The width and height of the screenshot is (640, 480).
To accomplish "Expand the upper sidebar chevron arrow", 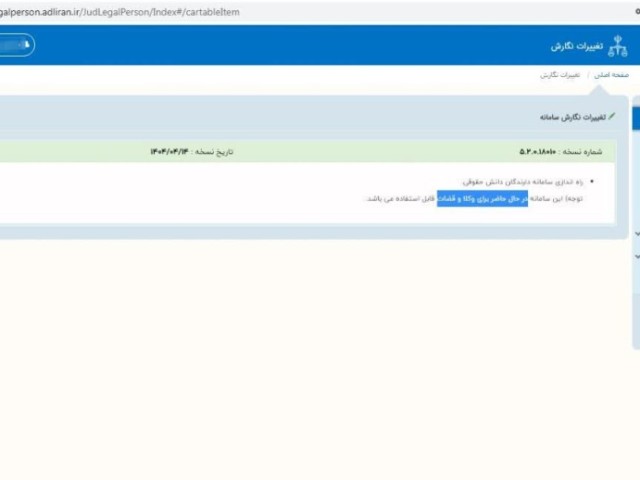I will [x=637, y=233].
